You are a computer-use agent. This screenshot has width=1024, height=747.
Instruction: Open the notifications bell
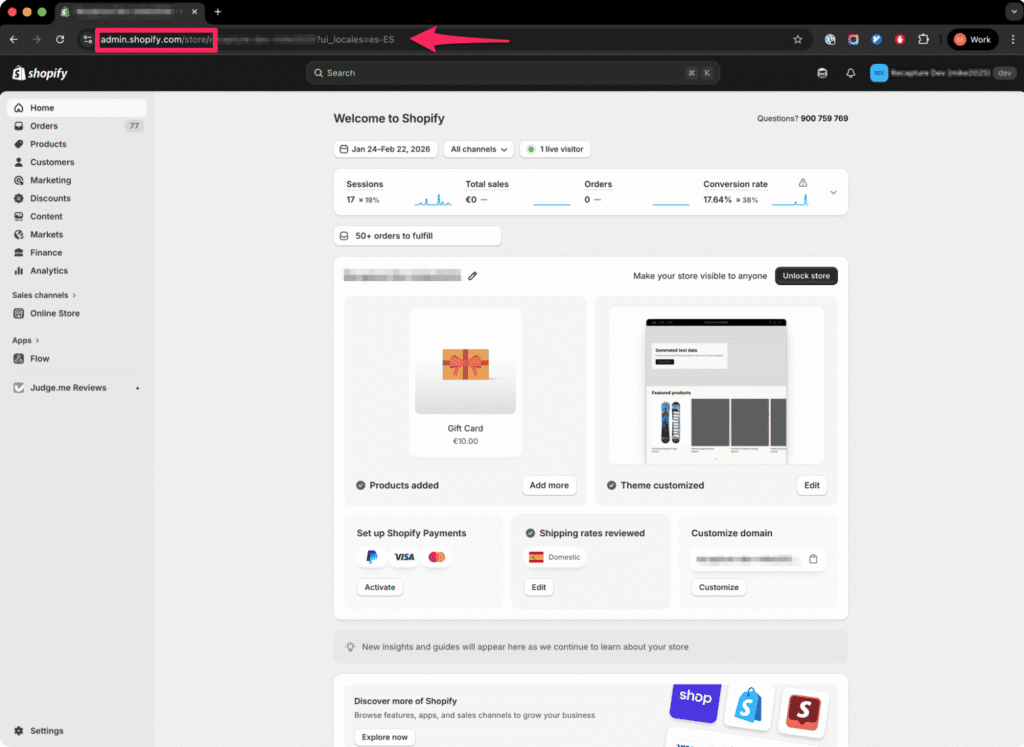click(x=851, y=73)
